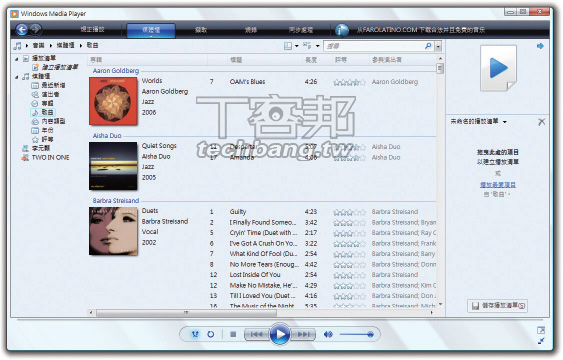Screen dimensions: 563x360
Task: Skip to the previous track
Action: tap(256, 335)
